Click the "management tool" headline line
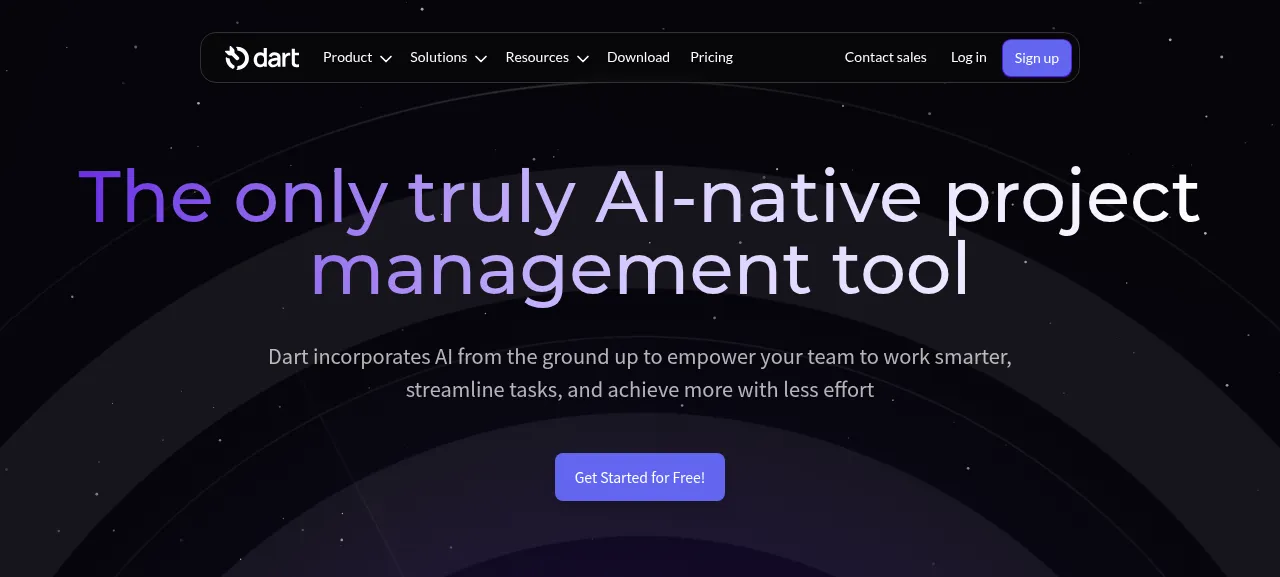1280x577 pixels. pos(640,270)
